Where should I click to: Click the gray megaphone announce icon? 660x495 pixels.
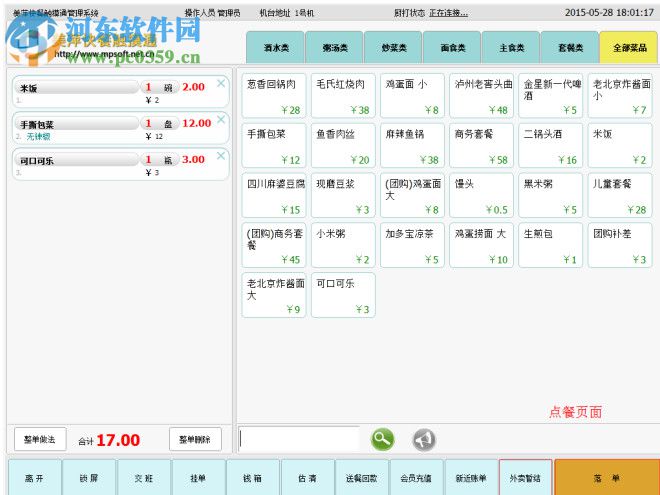pyautogui.click(x=423, y=440)
